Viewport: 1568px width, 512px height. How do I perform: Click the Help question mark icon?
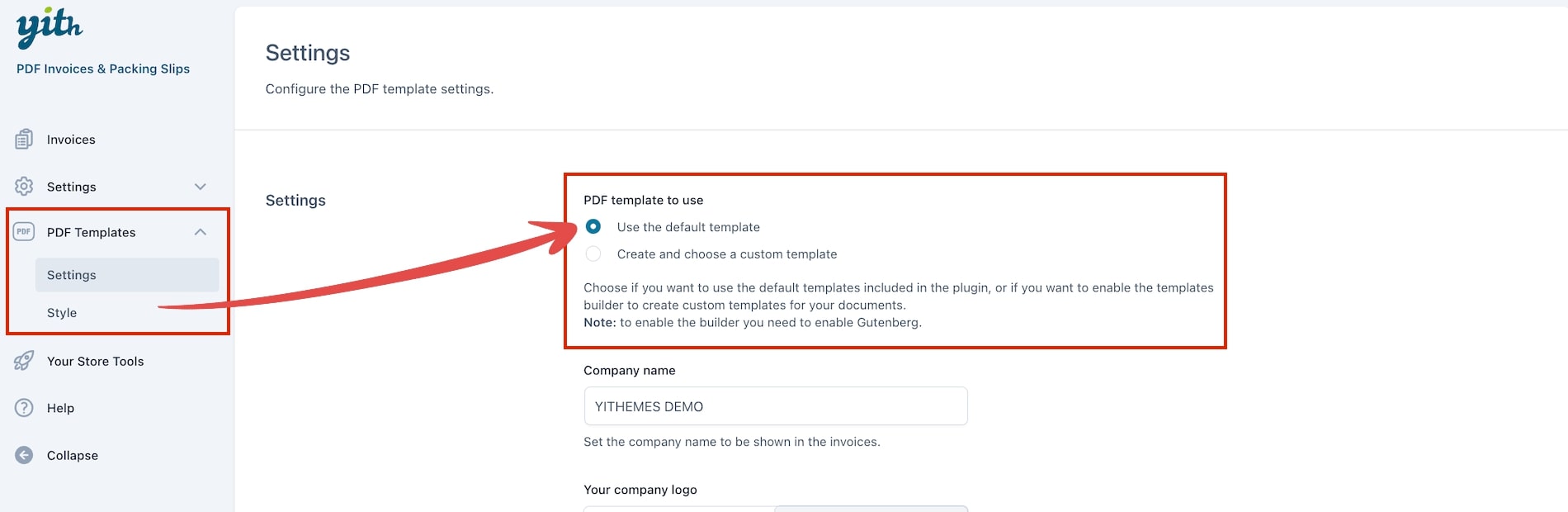click(x=24, y=408)
